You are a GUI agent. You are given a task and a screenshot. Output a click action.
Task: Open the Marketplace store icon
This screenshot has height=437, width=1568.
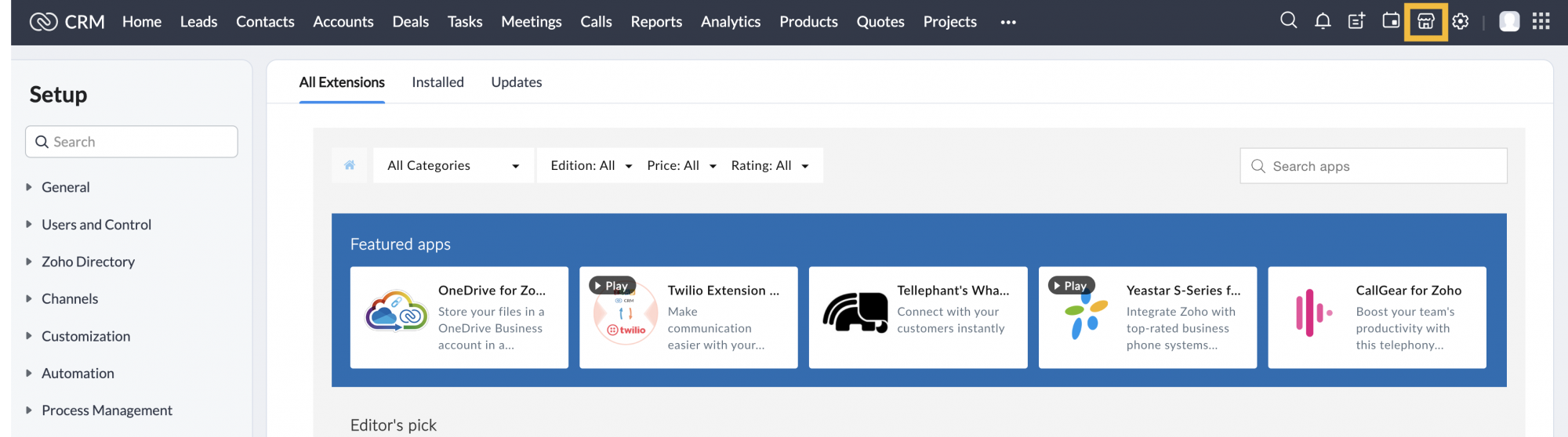(x=1425, y=21)
